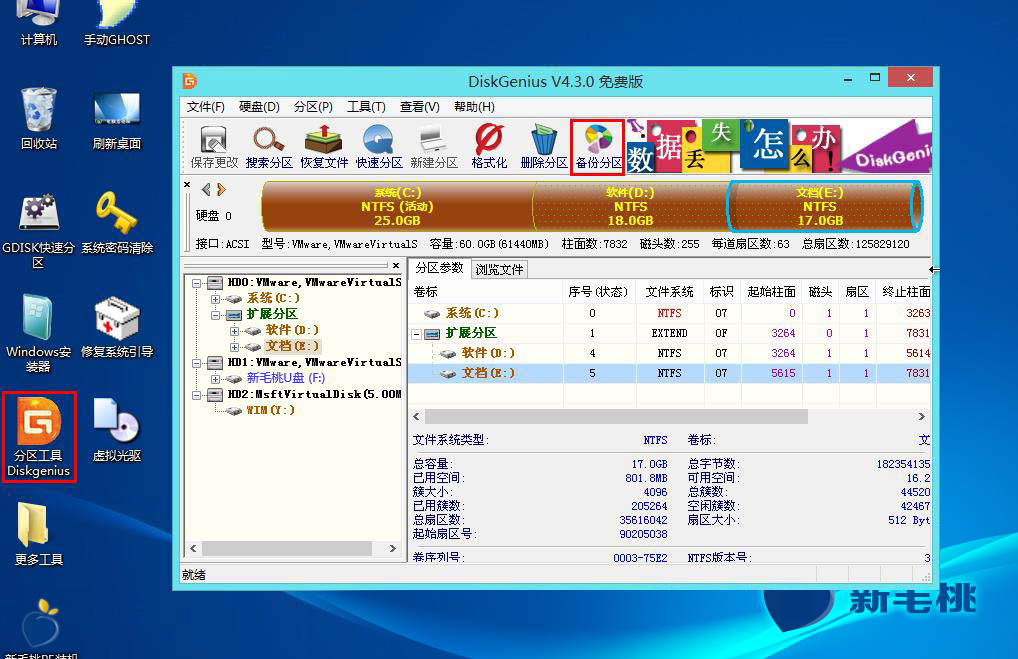
Task: Launch 搜索分区 from the toolbar
Action: click(x=269, y=147)
